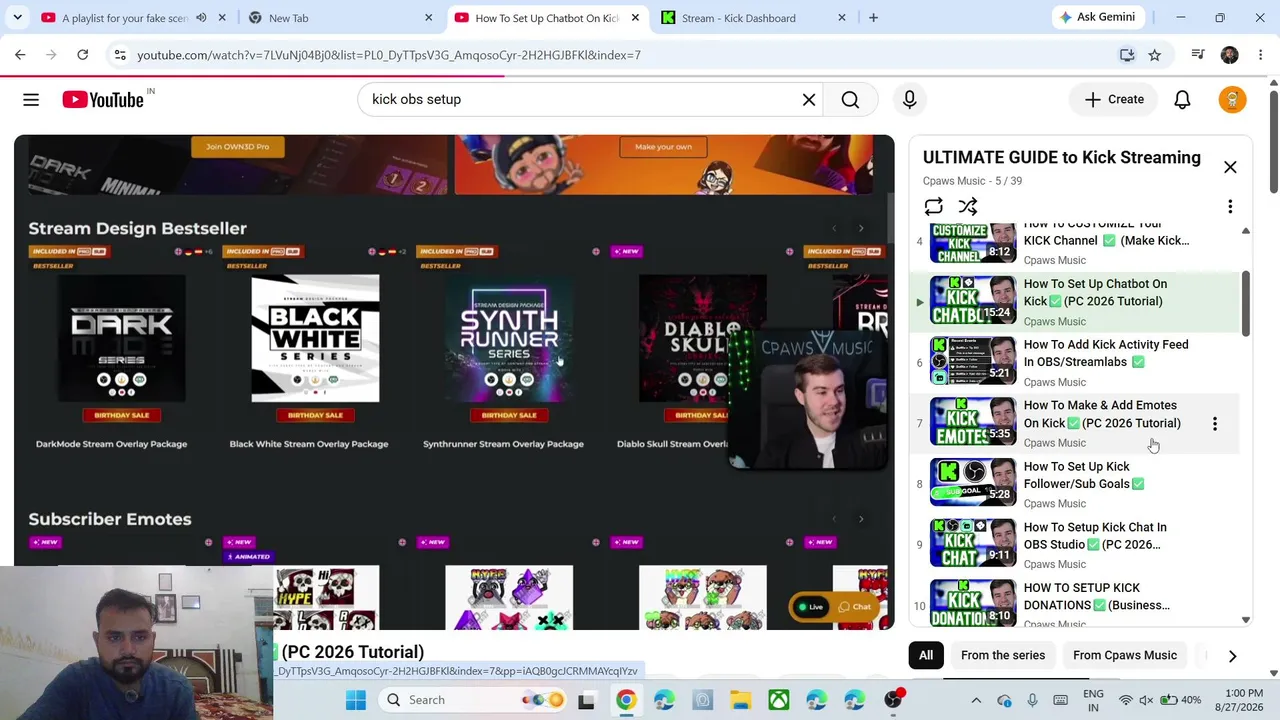Close the New Tab tab
Image resolution: width=1280 pixels, height=720 pixels.
[428, 18]
